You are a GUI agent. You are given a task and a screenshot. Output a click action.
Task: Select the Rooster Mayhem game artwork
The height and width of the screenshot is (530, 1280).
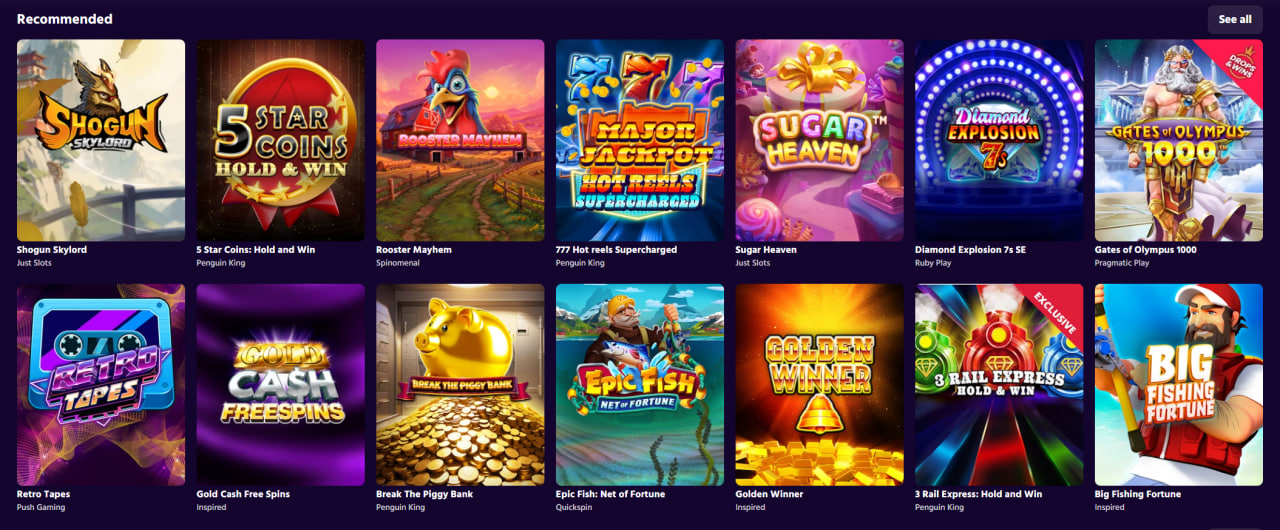[460, 140]
